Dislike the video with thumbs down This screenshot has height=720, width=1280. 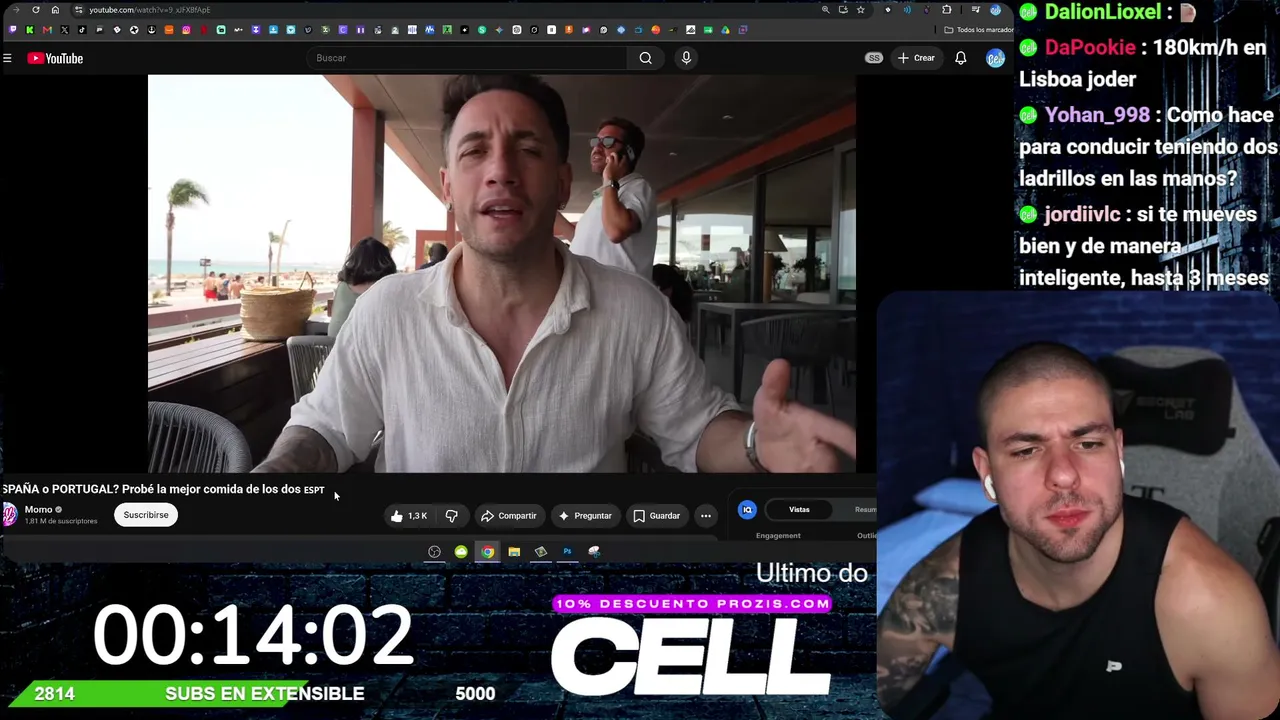451,516
